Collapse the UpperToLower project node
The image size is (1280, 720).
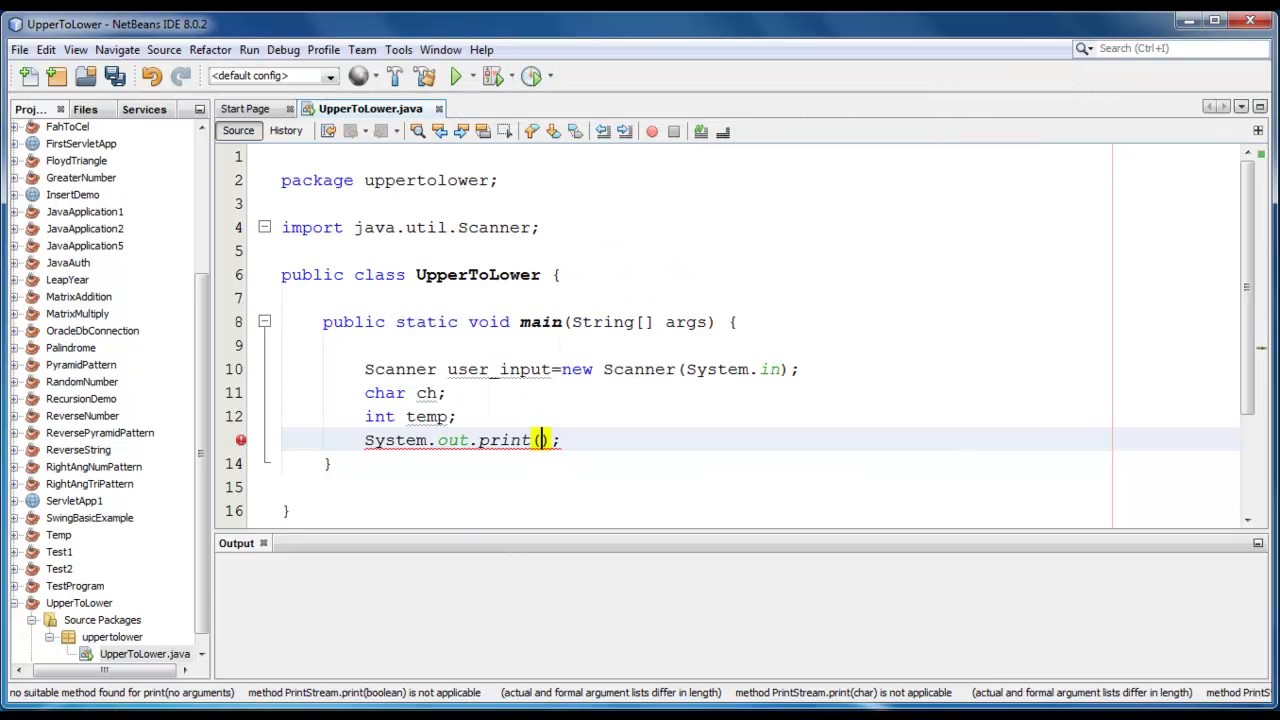(x=15, y=603)
